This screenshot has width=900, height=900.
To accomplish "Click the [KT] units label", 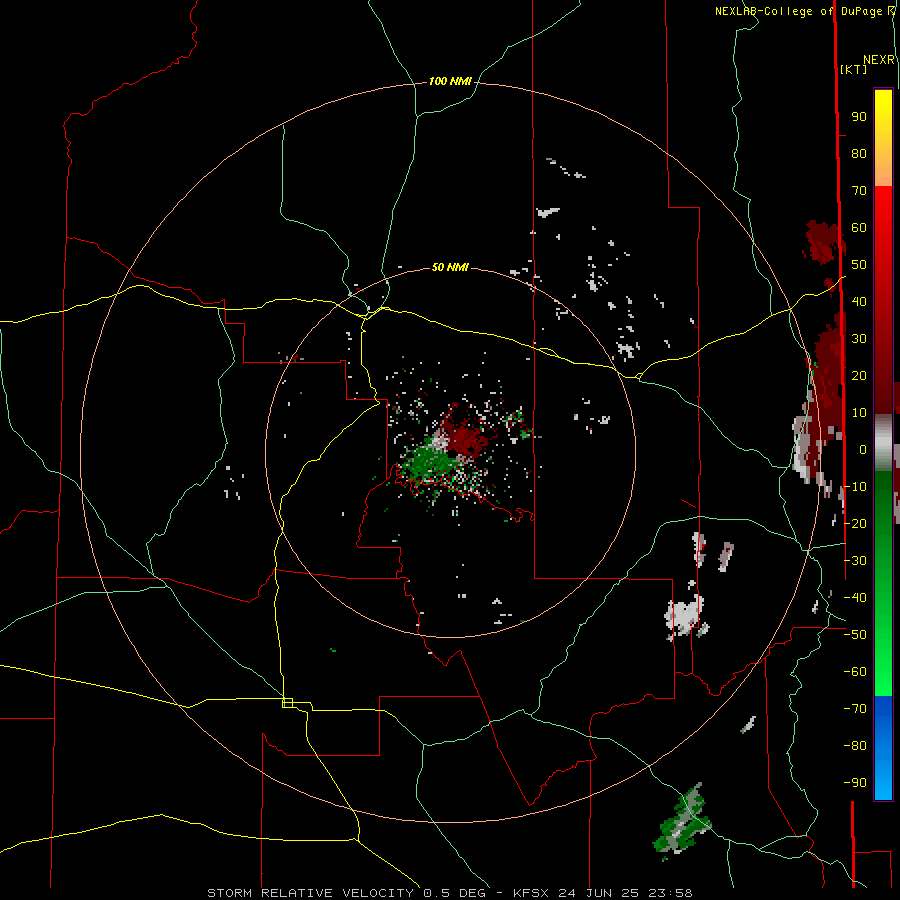I will pos(854,69).
